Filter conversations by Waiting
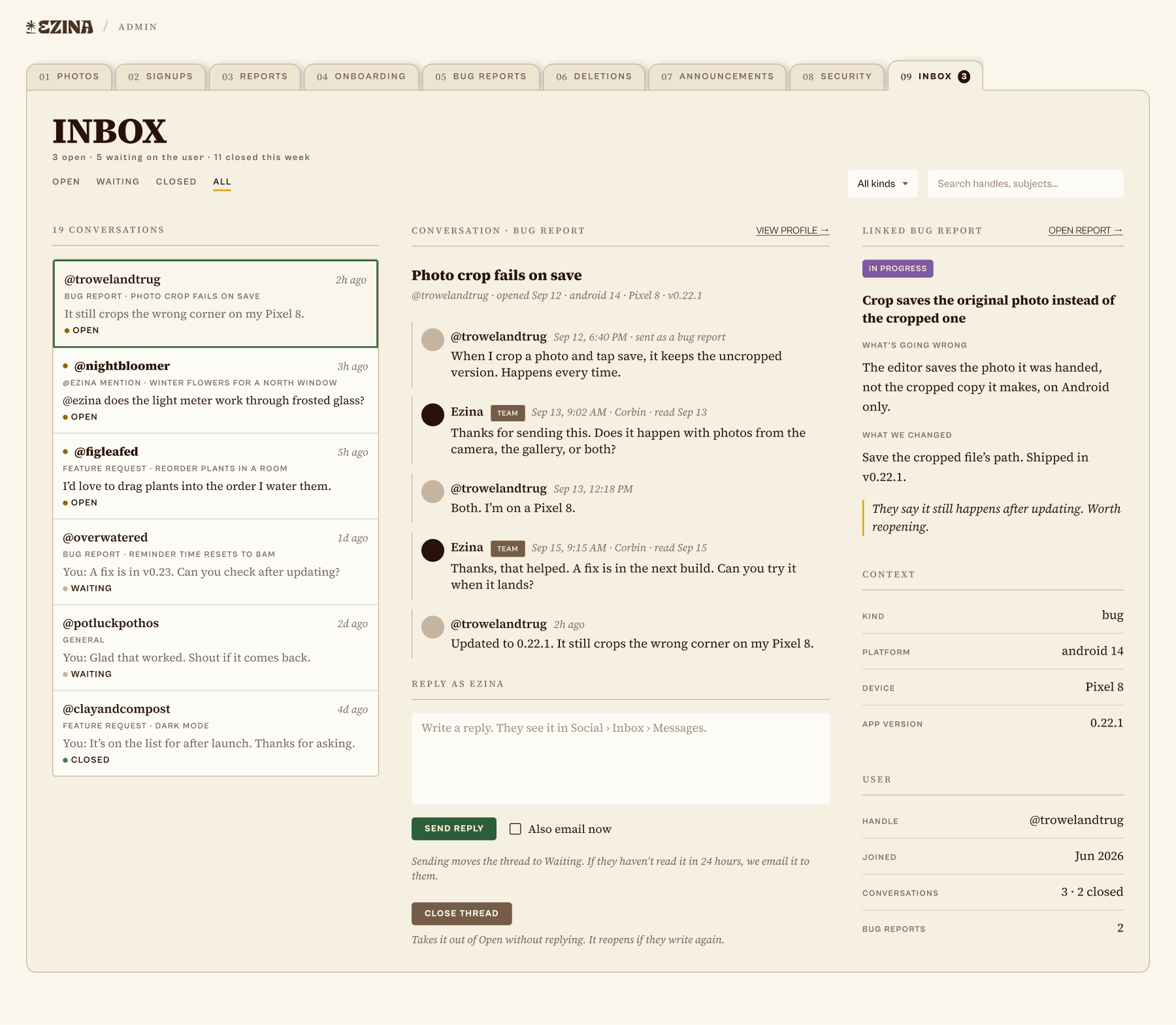The height and width of the screenshot is (1025, 1176). 118,182
